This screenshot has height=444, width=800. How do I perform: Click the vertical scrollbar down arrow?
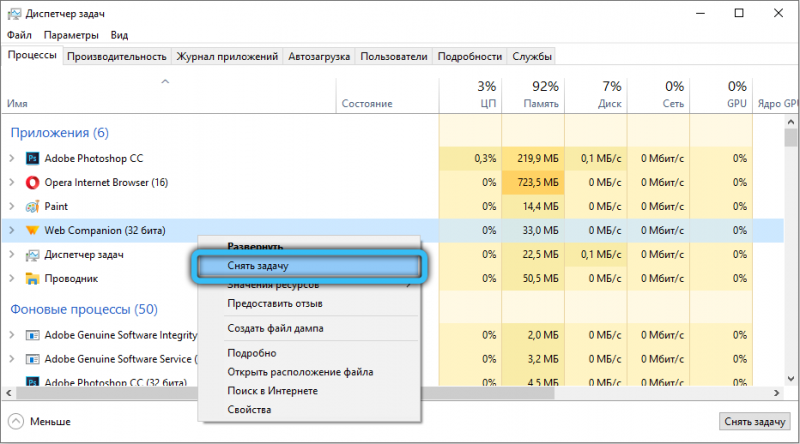(x=791, y=379)
